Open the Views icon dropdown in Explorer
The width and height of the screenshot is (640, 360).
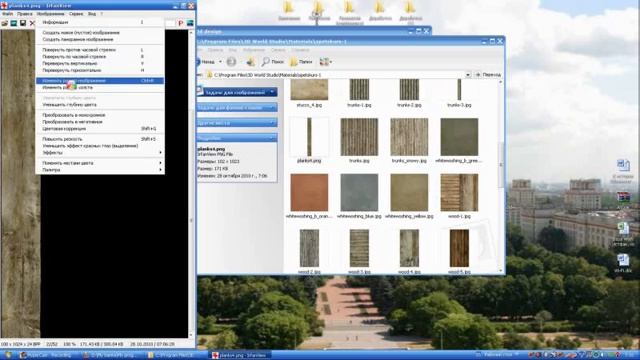326,62
